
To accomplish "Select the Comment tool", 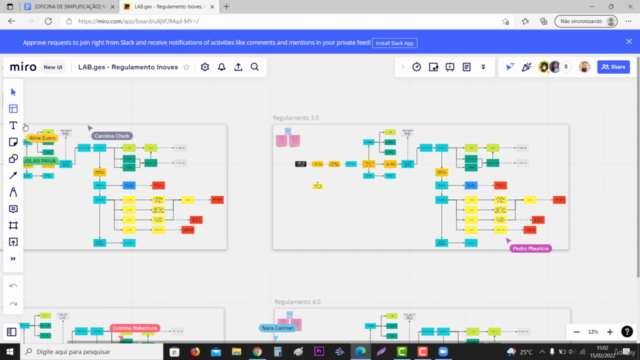I will pos(13,209).
